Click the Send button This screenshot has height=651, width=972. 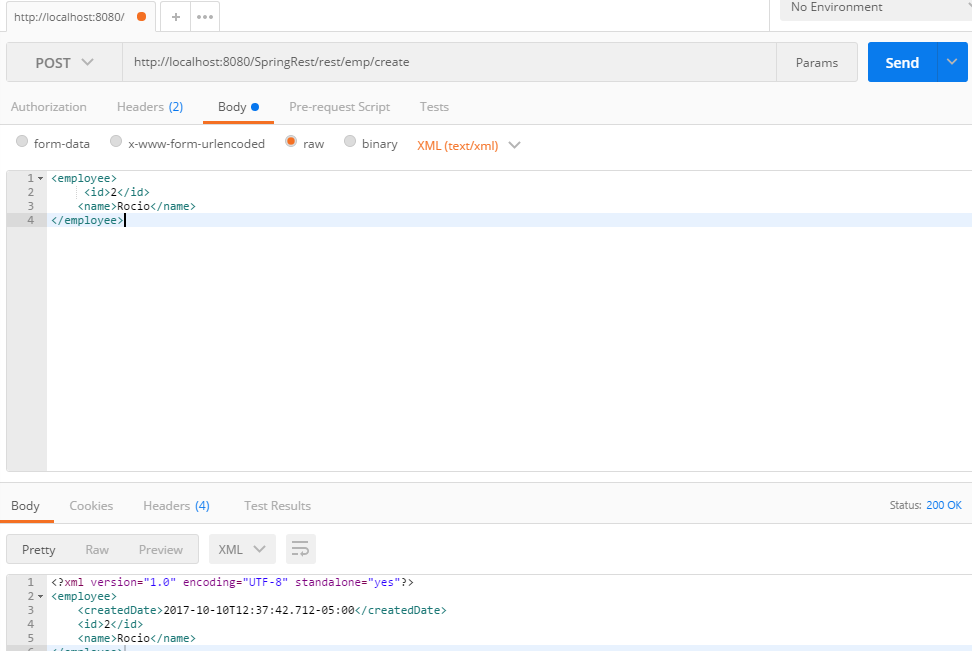point(903,62)
